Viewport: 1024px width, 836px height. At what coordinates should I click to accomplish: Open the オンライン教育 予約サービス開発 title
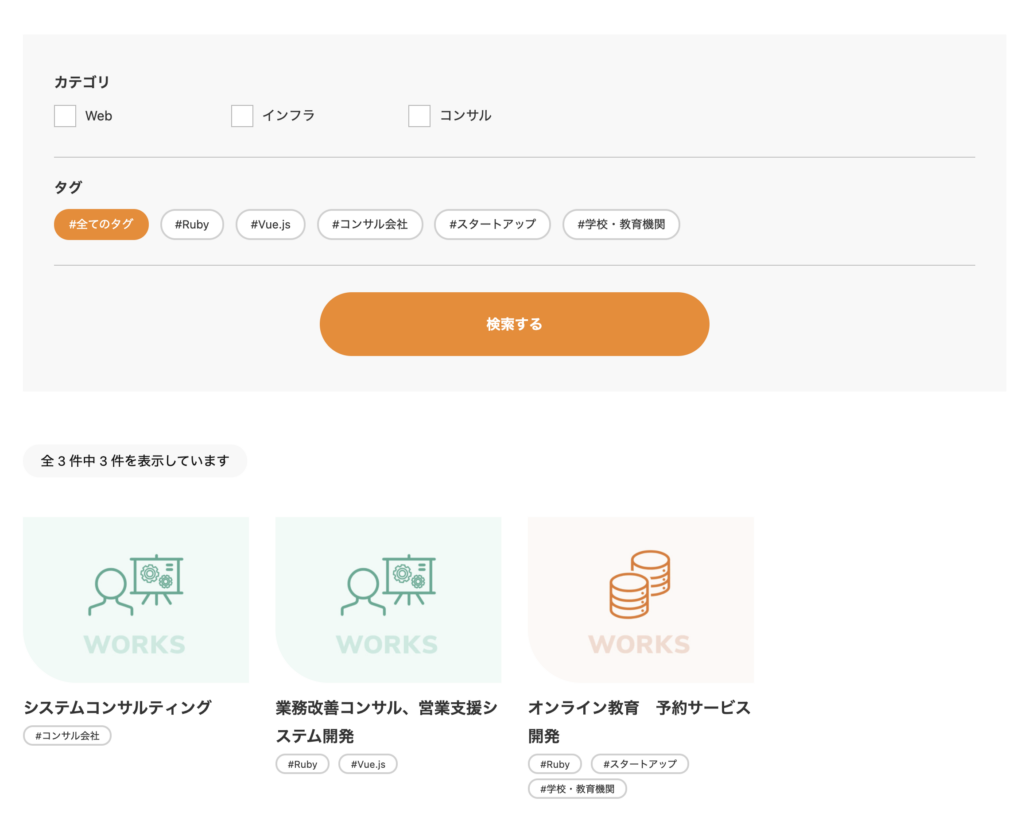[x=639, y=722]
